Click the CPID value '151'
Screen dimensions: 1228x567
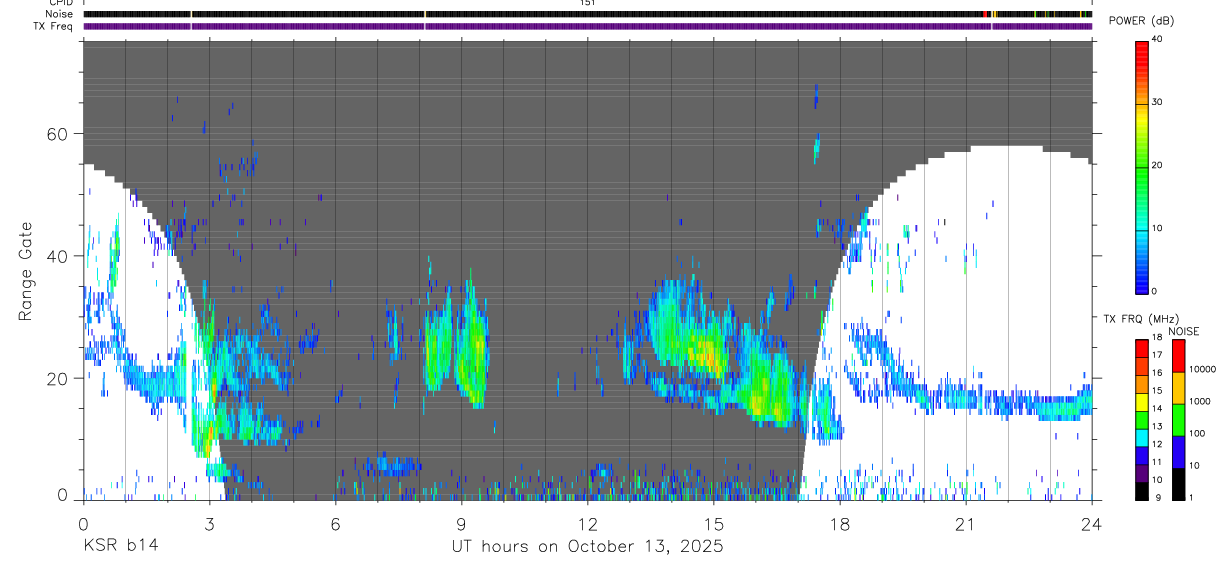coord(587,3)
